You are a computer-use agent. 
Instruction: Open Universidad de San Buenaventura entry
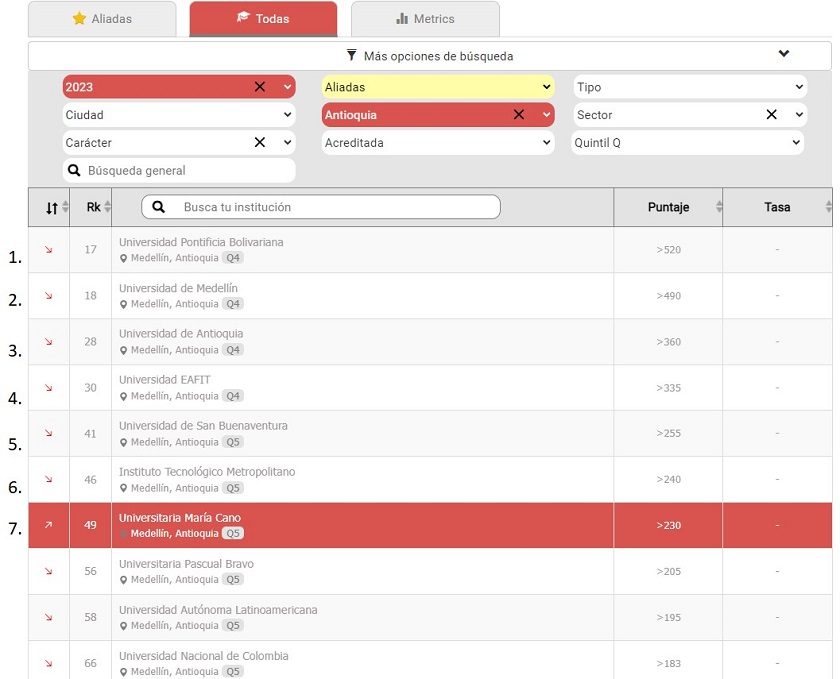(x=203, y=426)
